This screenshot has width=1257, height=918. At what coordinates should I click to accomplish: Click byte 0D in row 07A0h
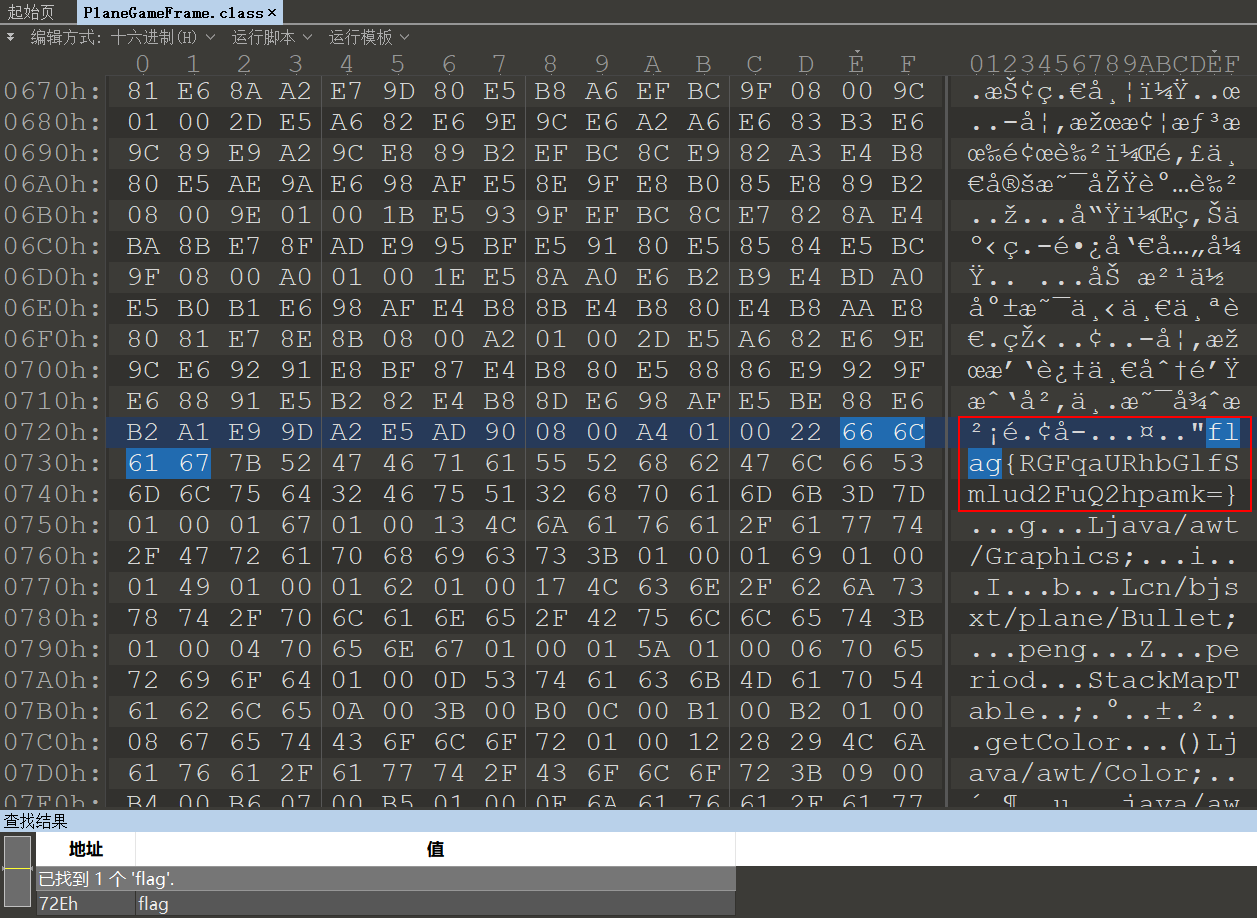coord(448,681)
